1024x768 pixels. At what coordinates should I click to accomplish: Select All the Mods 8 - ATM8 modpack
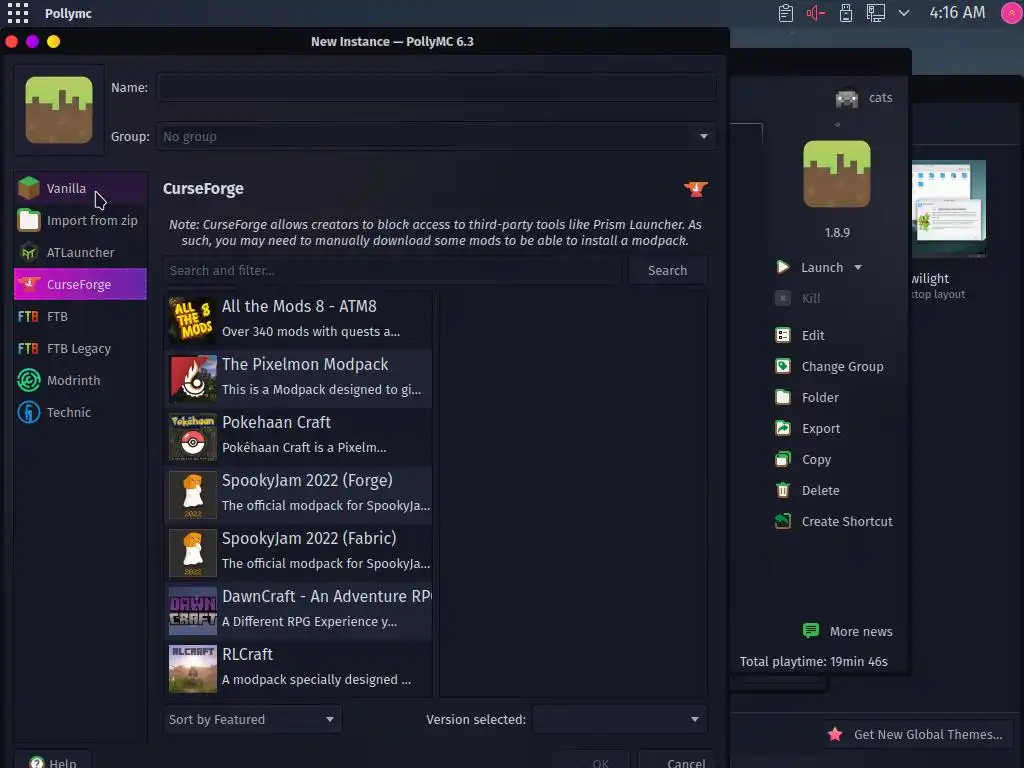(300, 319)
